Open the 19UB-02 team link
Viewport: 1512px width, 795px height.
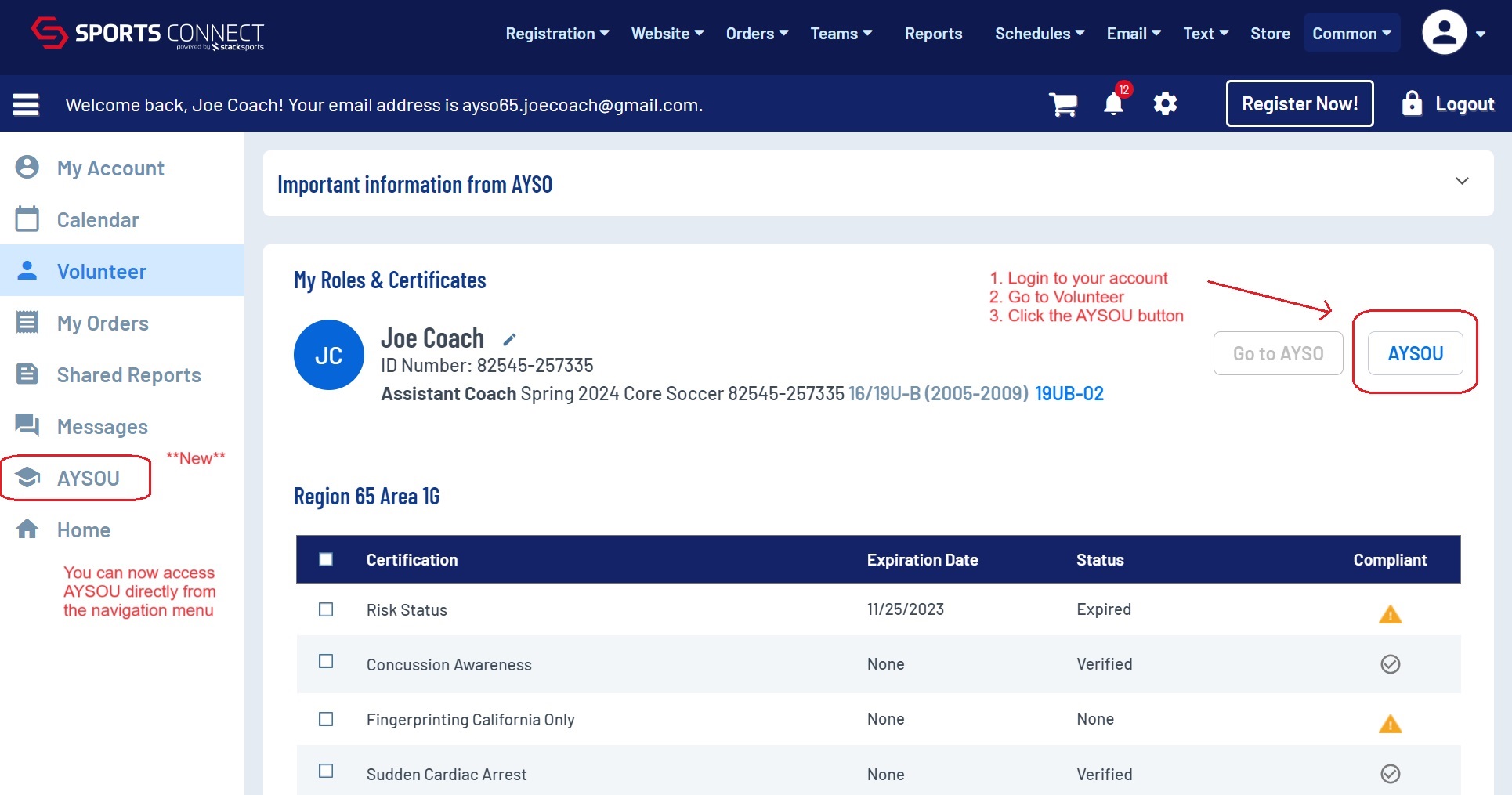click(1069, 393)
